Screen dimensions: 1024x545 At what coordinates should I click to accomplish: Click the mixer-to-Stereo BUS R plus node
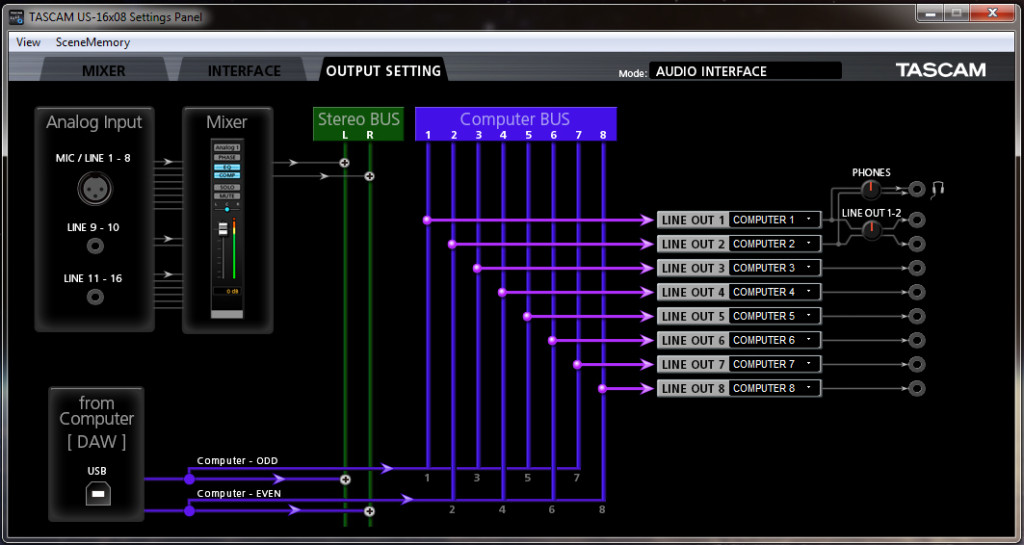coord(370,176)
